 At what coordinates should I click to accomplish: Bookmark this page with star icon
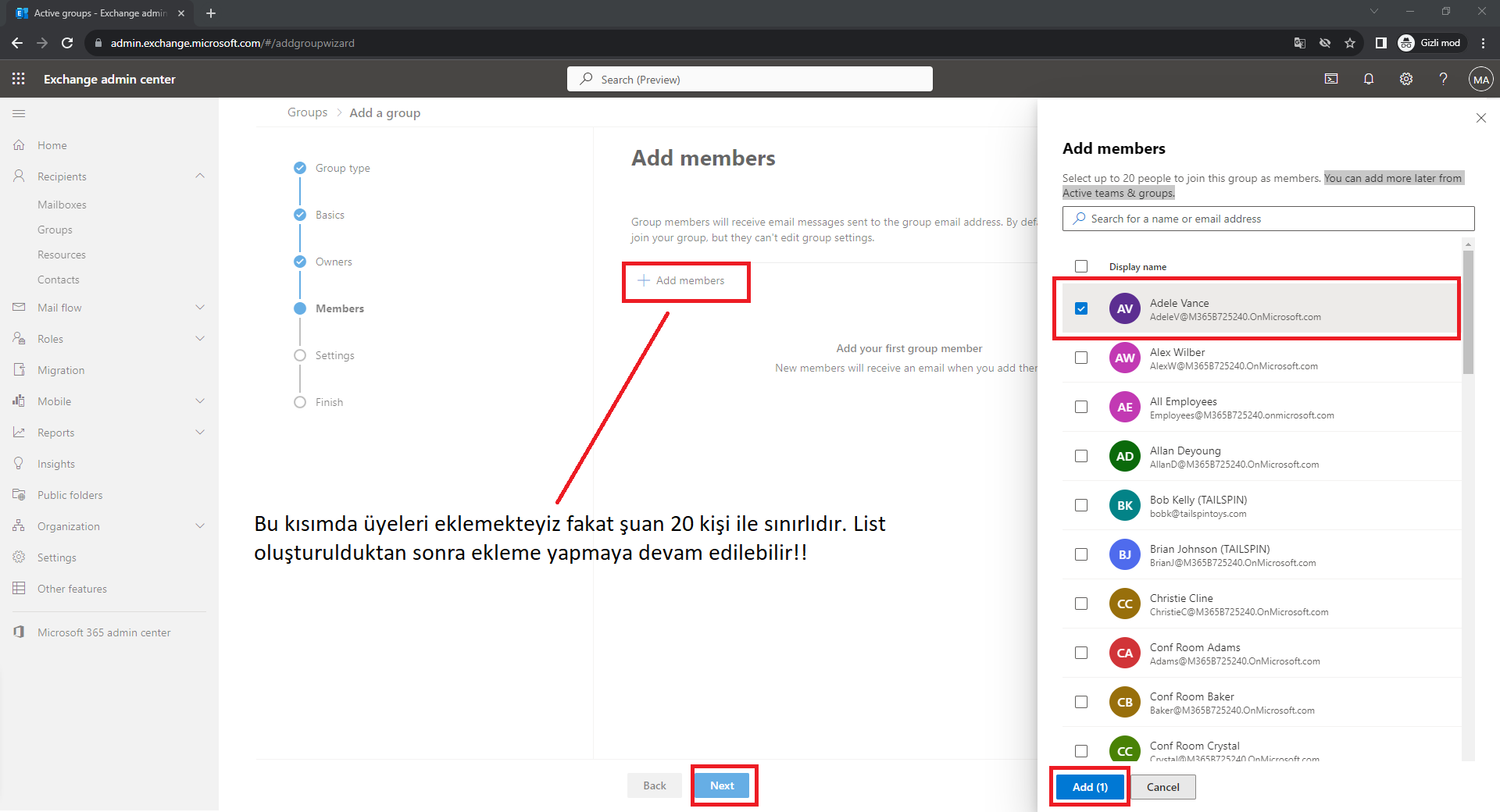tap(1350, 43)
